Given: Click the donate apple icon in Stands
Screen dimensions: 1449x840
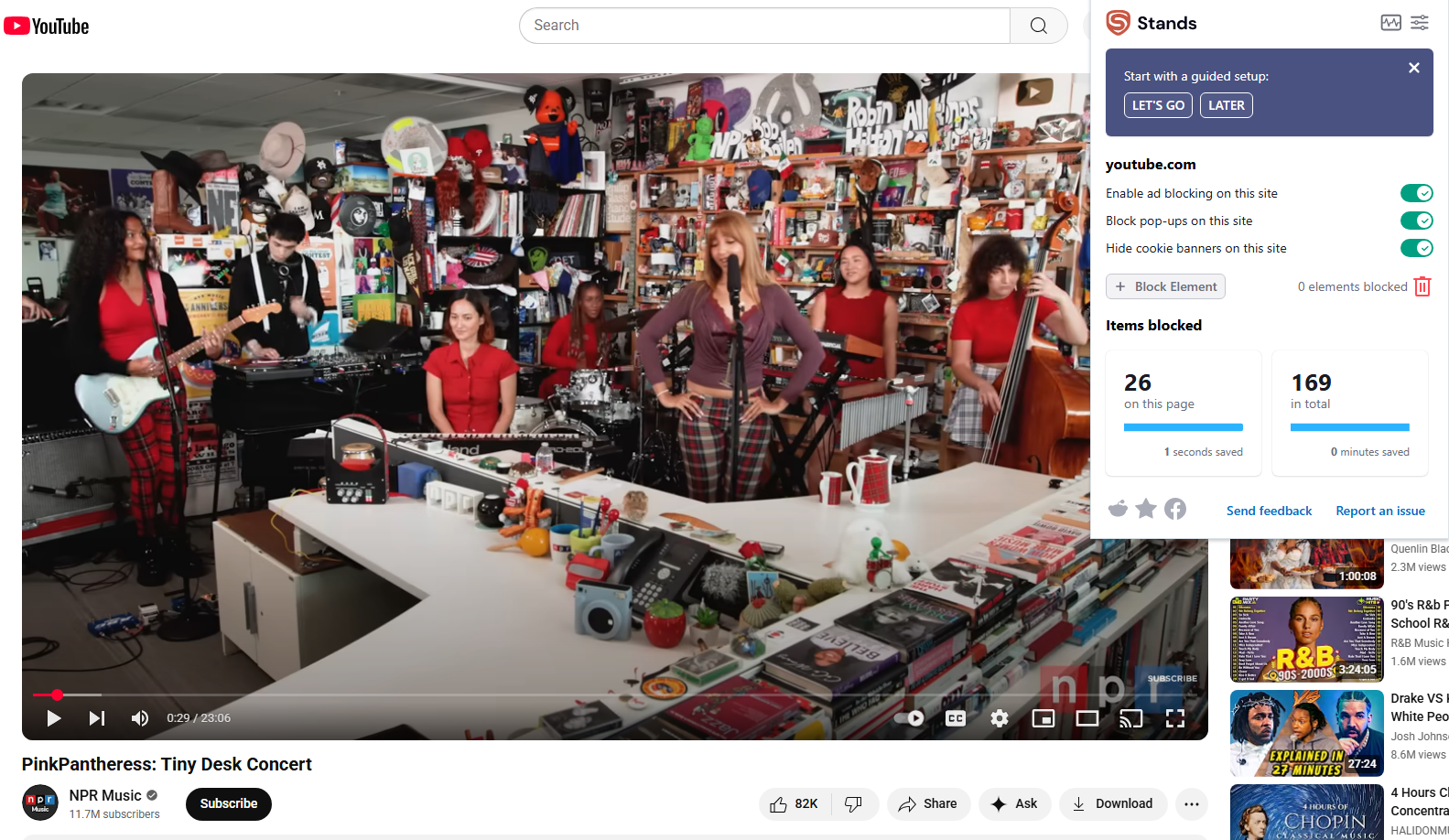Looking at the screenshot, I should coord(1118,509).
